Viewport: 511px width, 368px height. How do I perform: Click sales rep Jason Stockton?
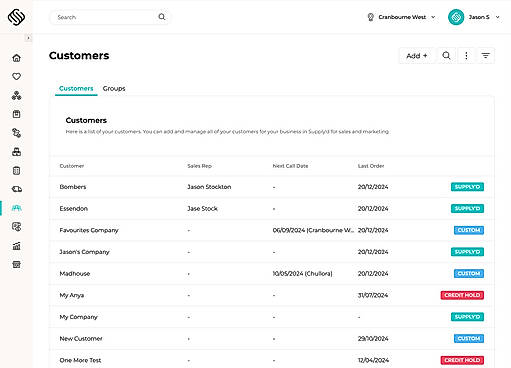point(209,187)
